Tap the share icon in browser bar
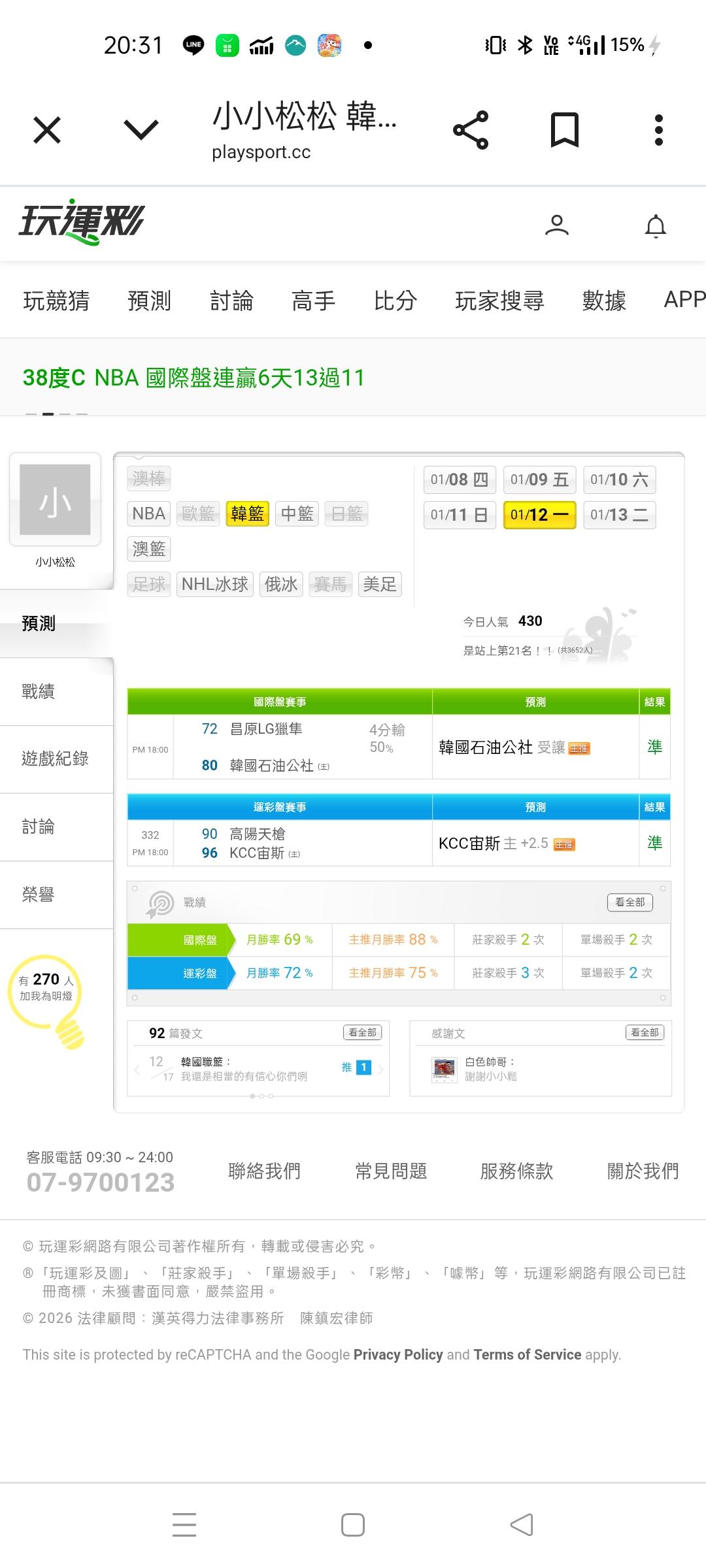This screenshot has height=1568, width=706. [x=471, y=130]
